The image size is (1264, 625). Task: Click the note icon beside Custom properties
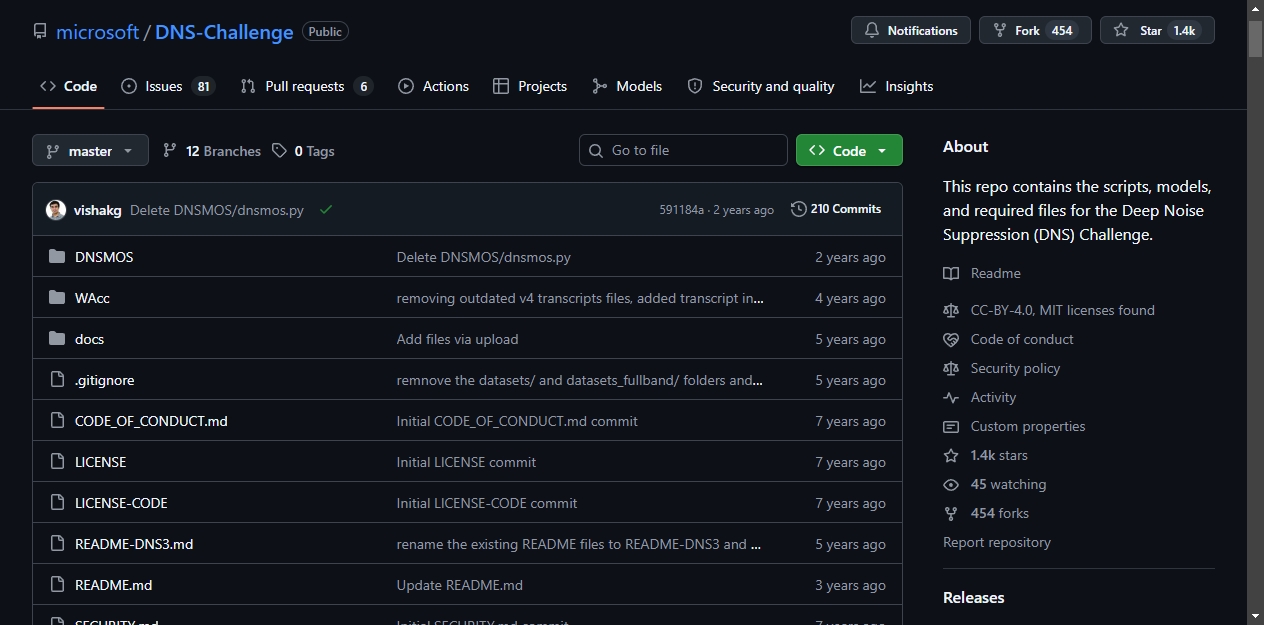[x=951, y=426]
